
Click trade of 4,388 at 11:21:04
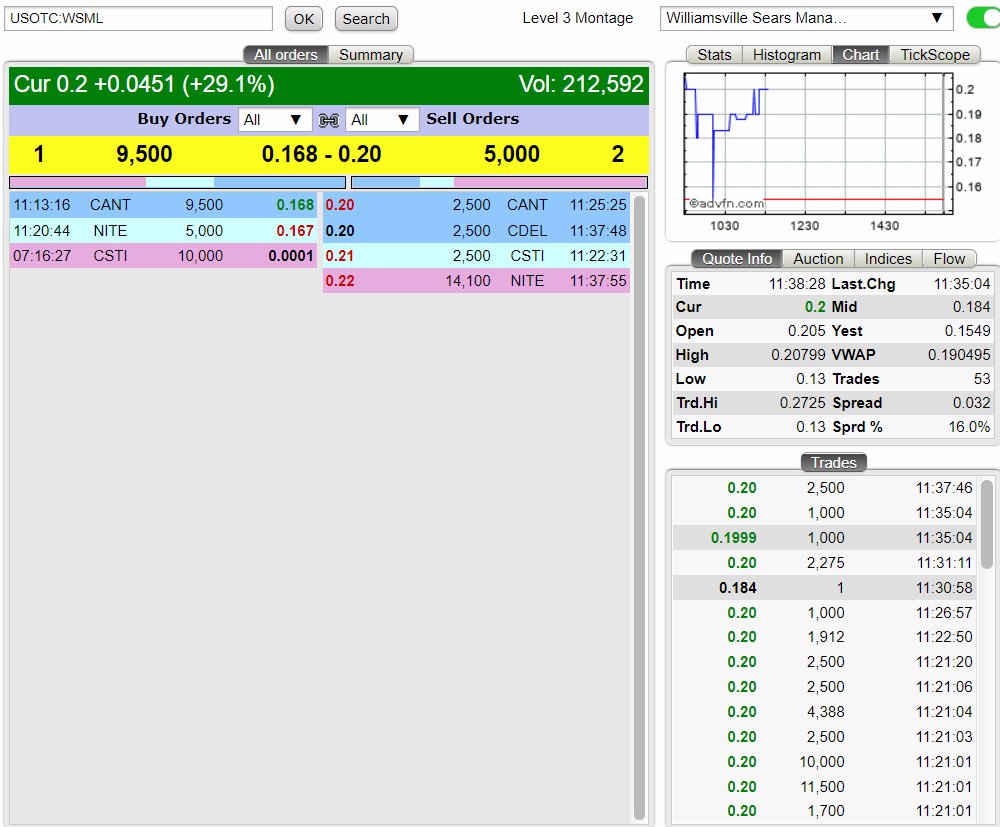[825, 712]
